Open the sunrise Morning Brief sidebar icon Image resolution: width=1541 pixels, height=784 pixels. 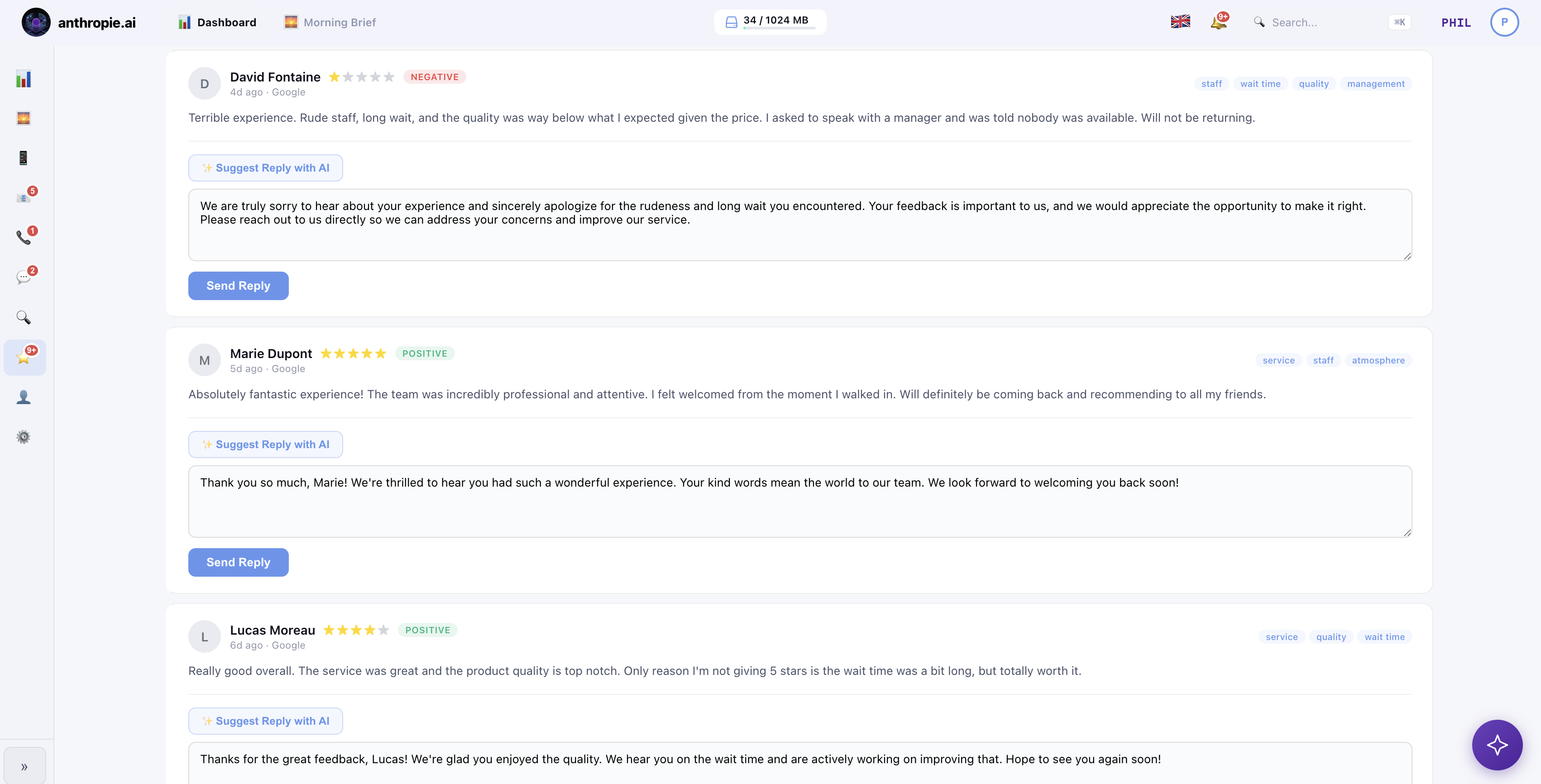click(24, 119)
